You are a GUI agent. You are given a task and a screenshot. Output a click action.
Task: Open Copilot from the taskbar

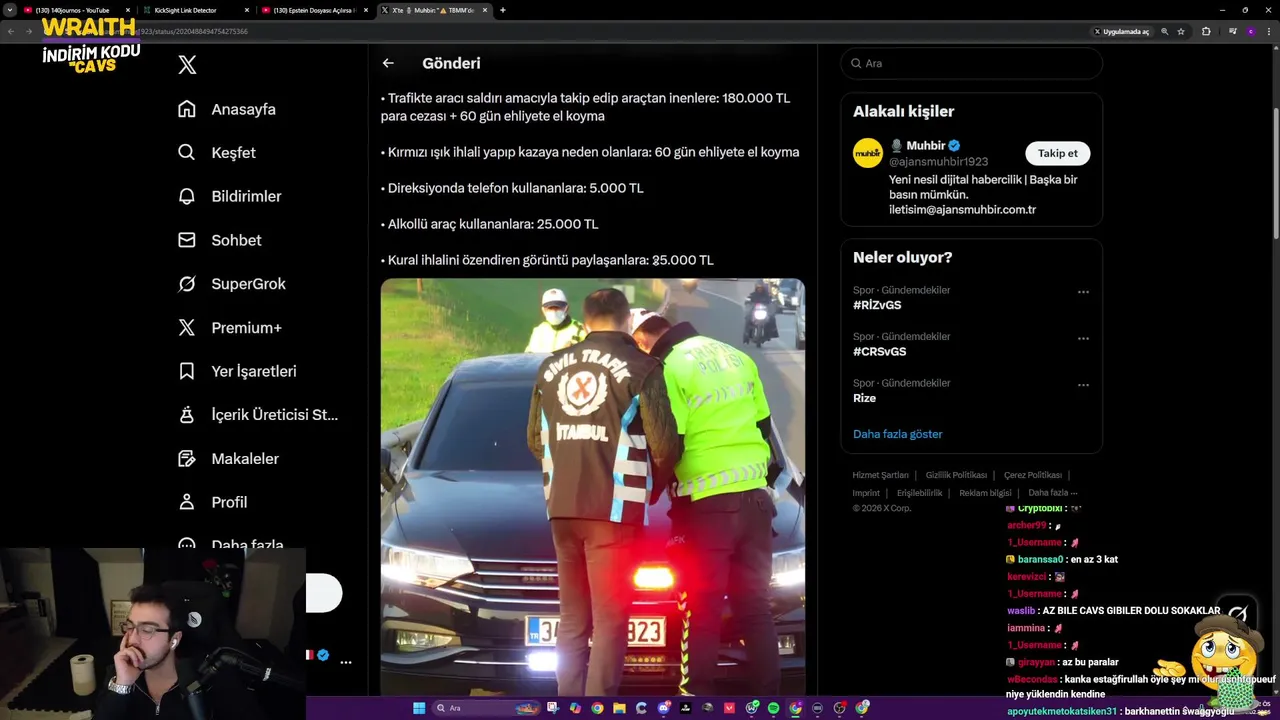[x=575, y=708]
